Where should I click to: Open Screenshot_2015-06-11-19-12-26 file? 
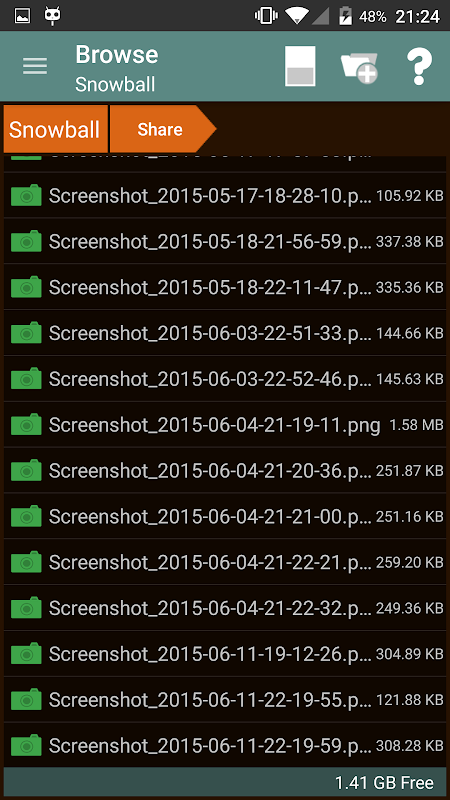tap(225, 654)
